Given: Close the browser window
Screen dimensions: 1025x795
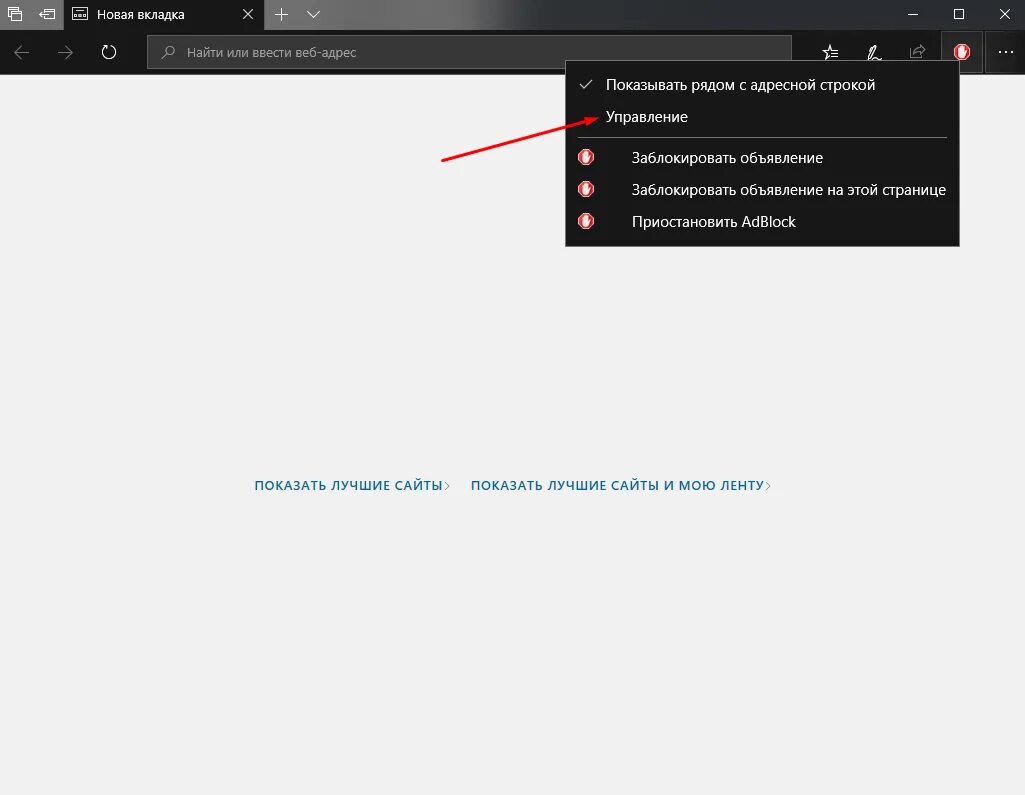Looking at the screenshot, I should (x=1005, y=14).
